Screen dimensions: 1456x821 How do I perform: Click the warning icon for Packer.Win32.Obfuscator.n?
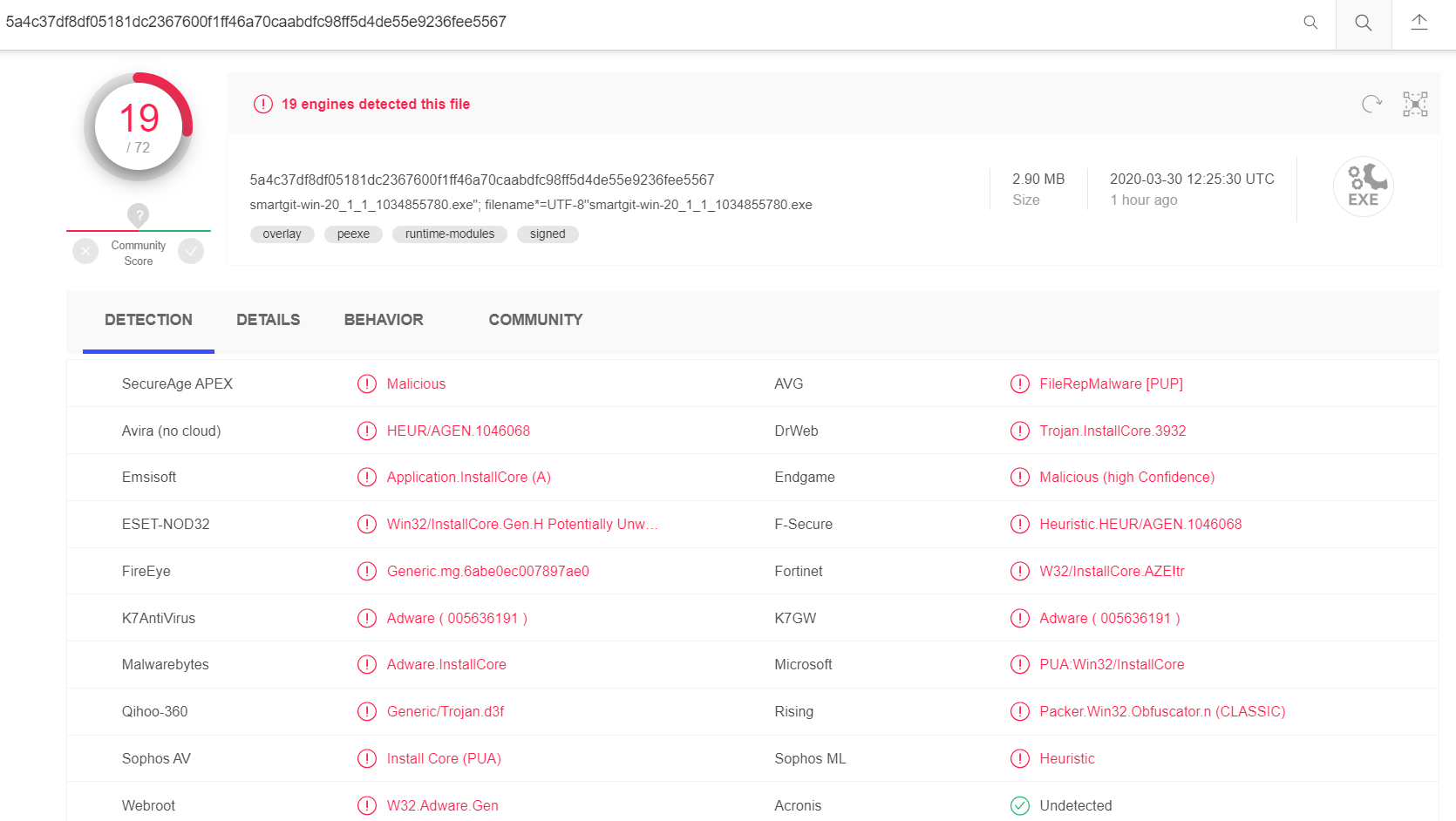click(x=1020, y=711)
